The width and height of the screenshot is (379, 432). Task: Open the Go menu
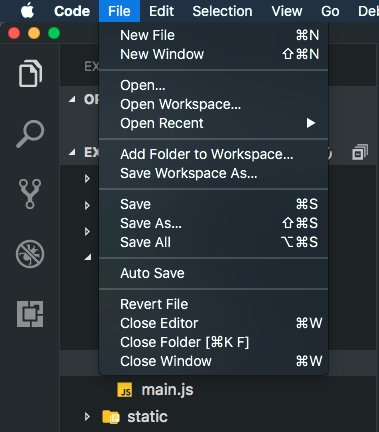pos(330,11)
